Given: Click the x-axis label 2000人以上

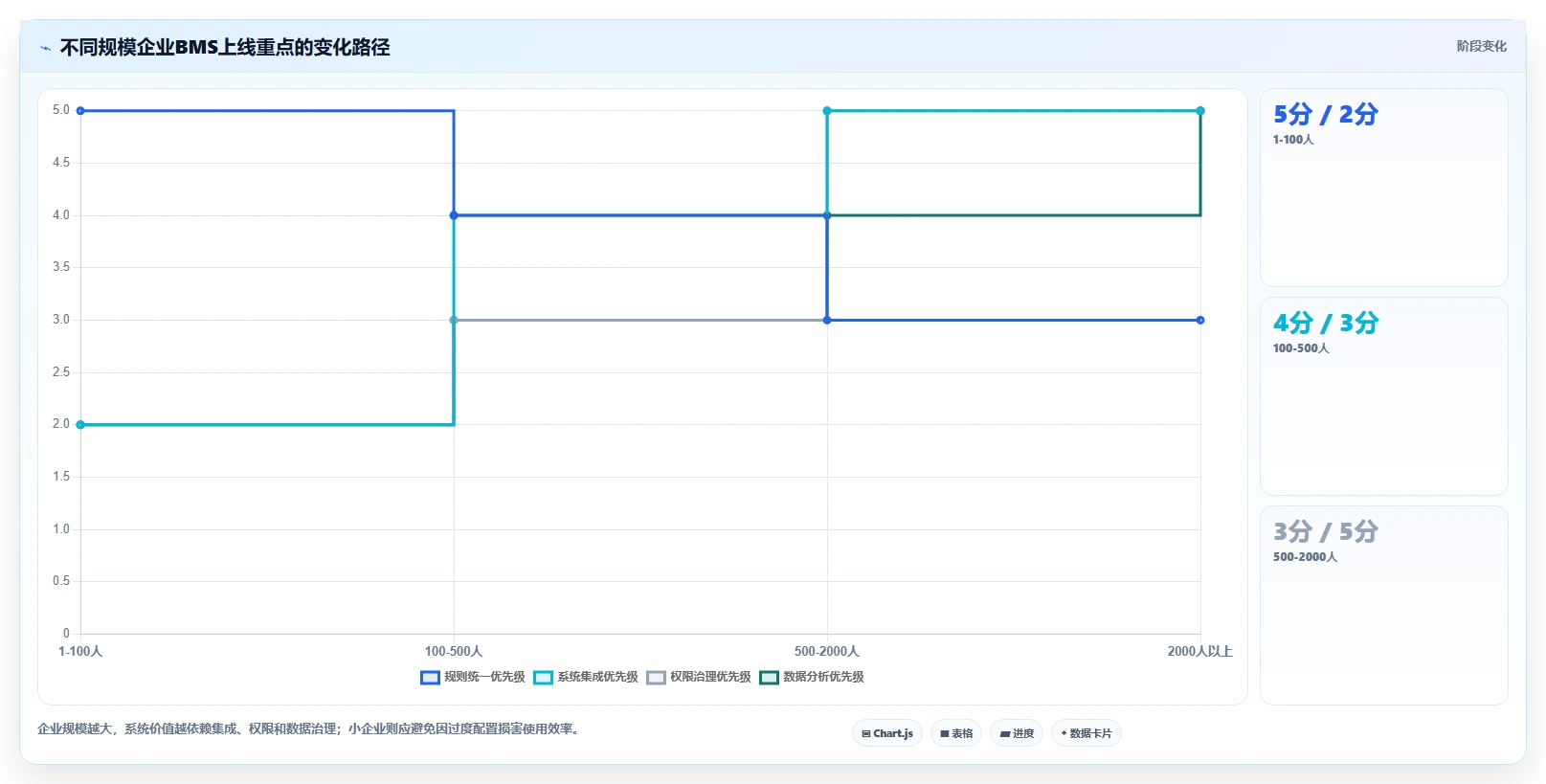Looking at the screenshot, I should tap(1199, 652).
